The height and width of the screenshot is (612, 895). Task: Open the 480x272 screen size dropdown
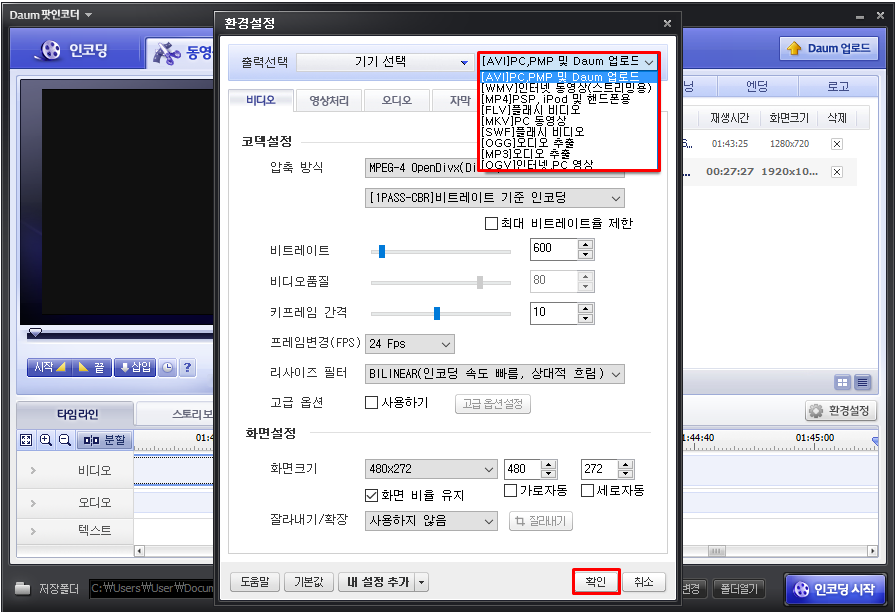coord(430,469)
